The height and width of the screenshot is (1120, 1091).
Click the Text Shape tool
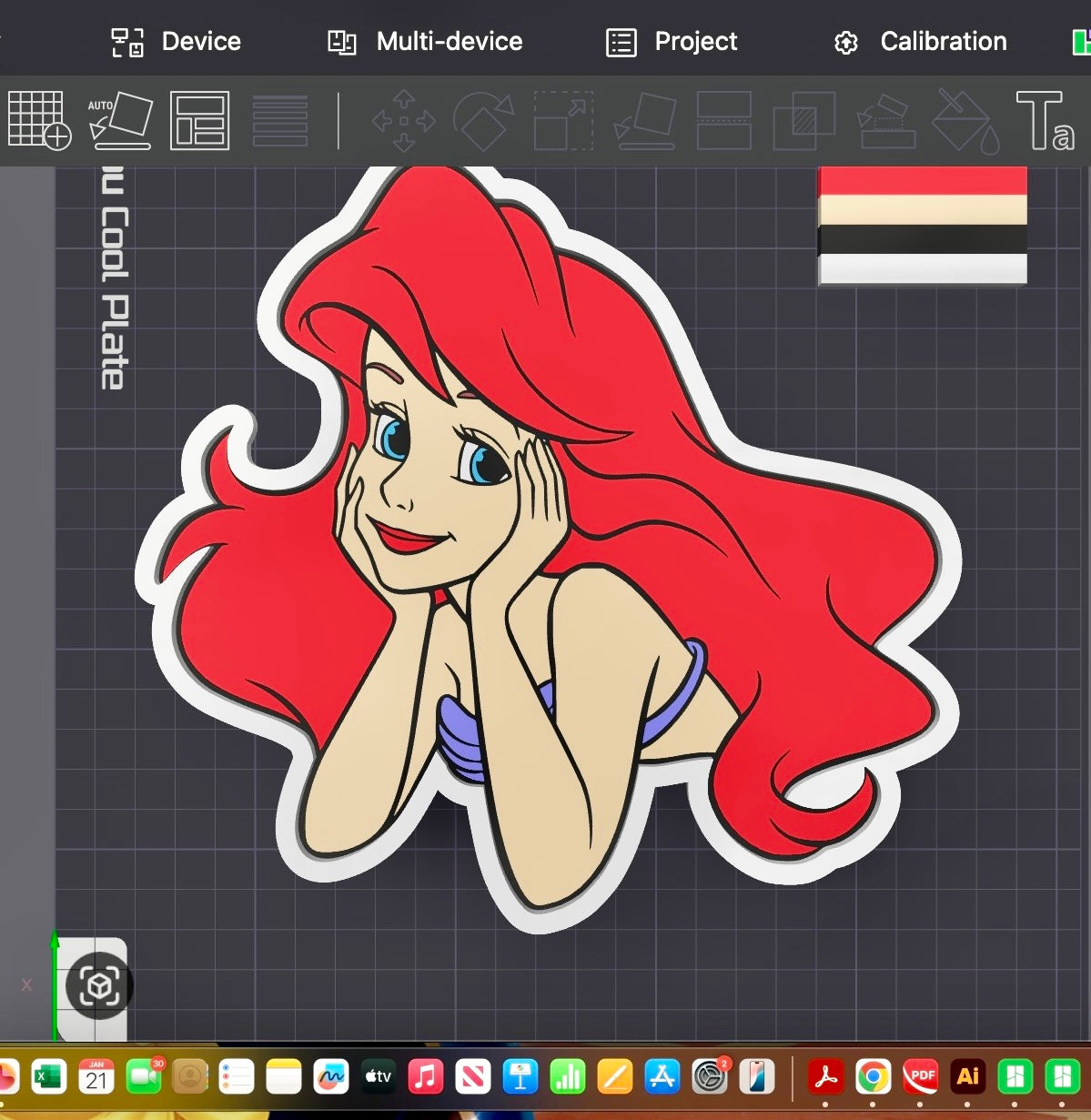pos(1046,120)
